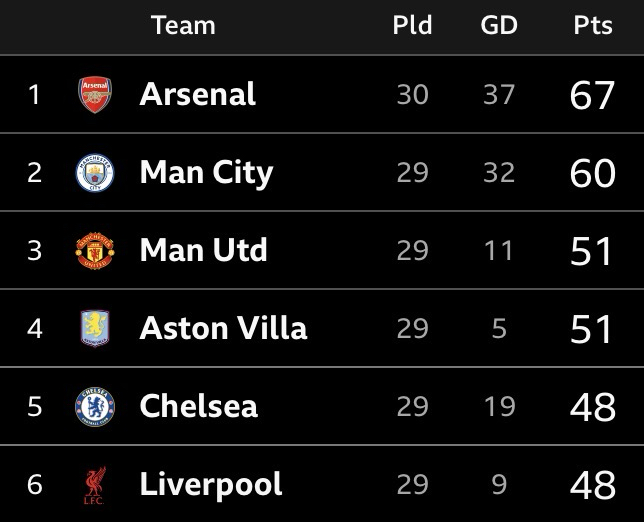Click Arsenal's goal difference of 37
644x522 pixels.
(x=498, y=95)
